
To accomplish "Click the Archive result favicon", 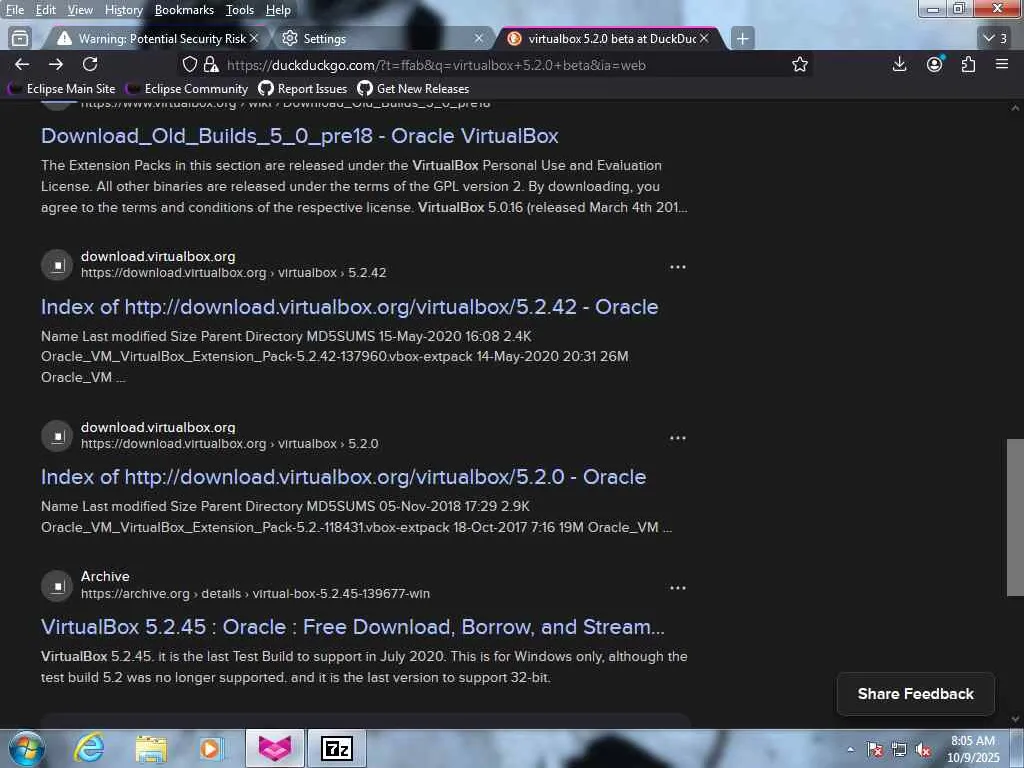I will pos(57,586).
